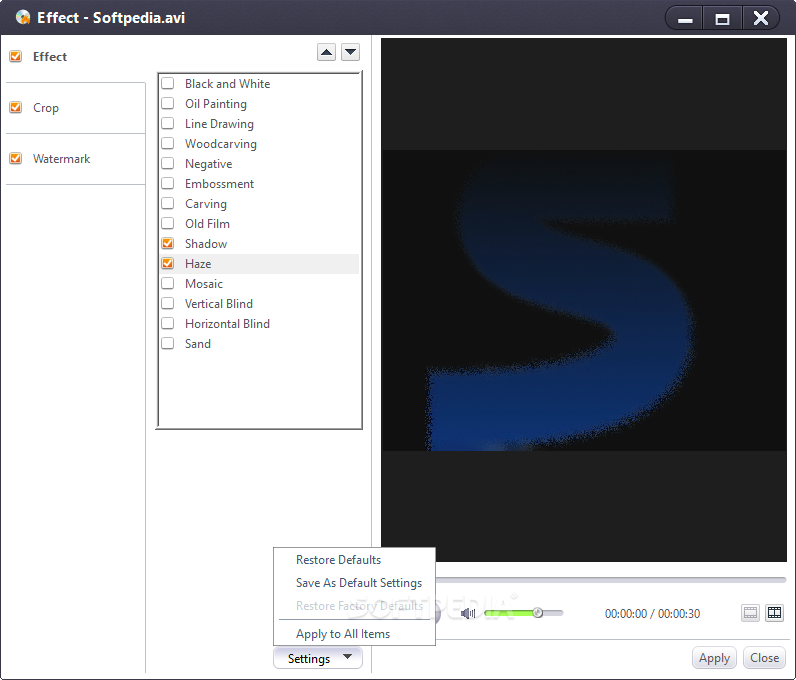Enable the Oil Painting effect

pyautogui.click(x=168, y=104)
